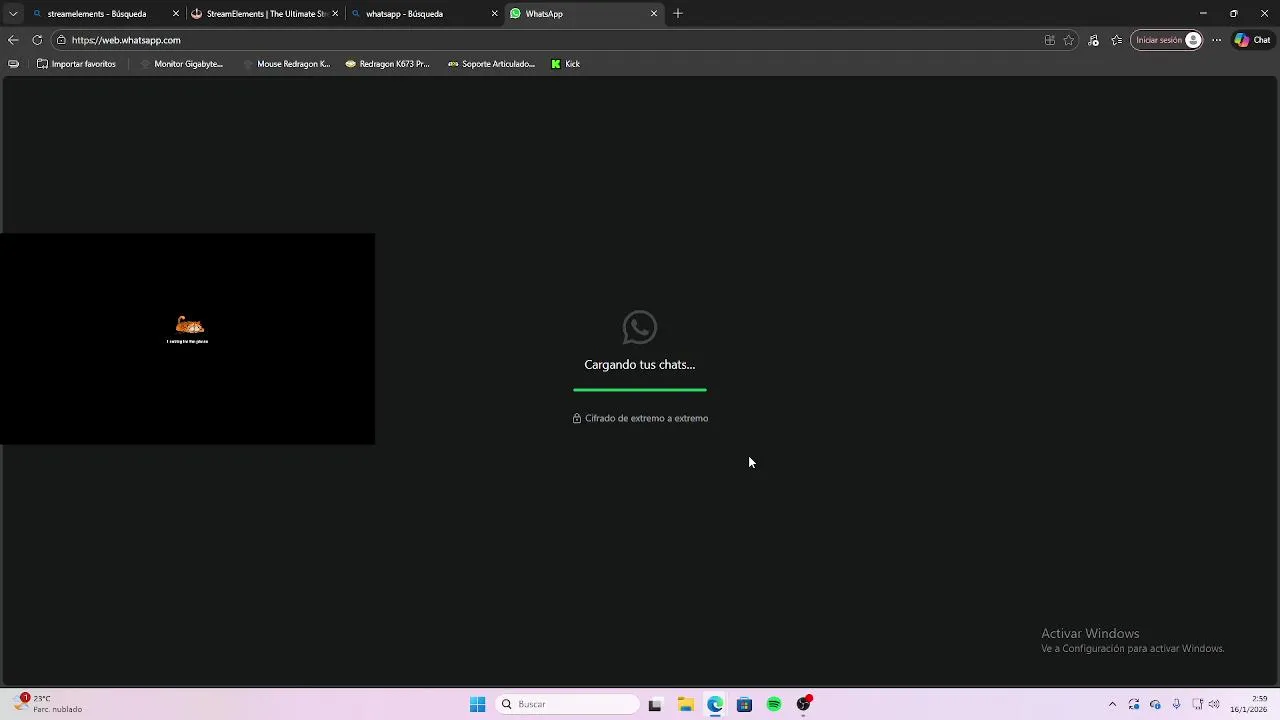The height and width of the screenshot is (720, 1280).
Task: Click Cifrado de extremo a extremo text
Action: tap(646, 418)
